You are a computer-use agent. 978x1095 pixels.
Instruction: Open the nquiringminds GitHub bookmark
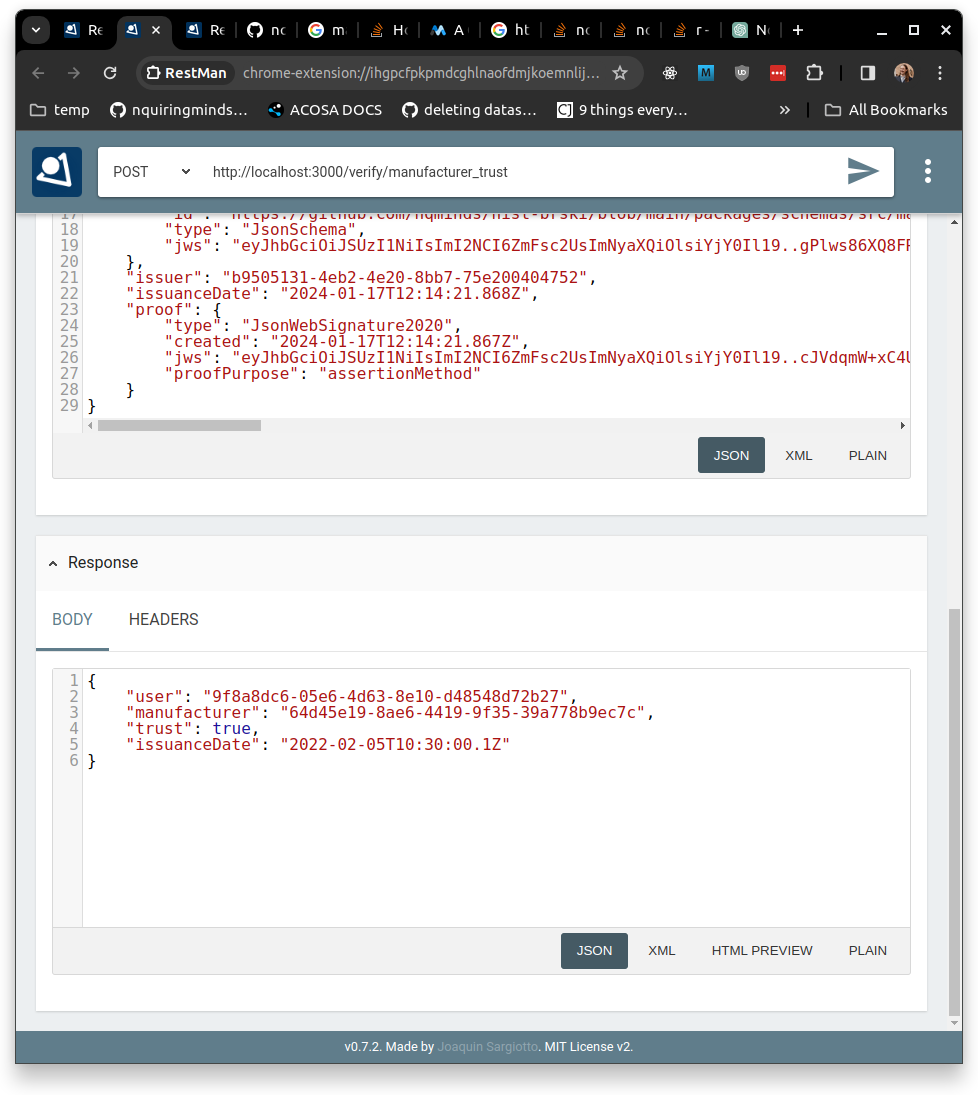179,110
